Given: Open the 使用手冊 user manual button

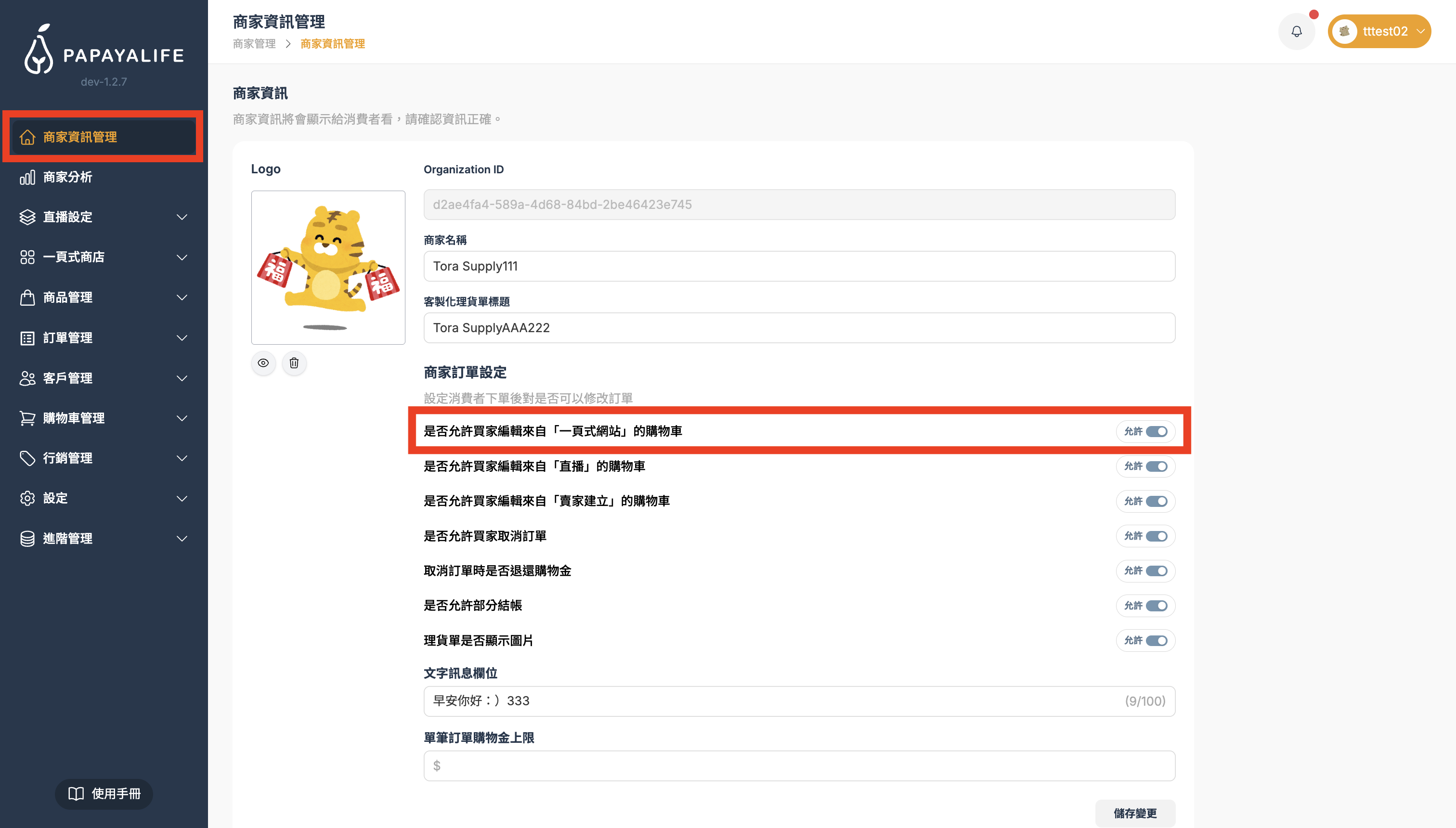Looking at the screenshot, I should pos(104,793).
